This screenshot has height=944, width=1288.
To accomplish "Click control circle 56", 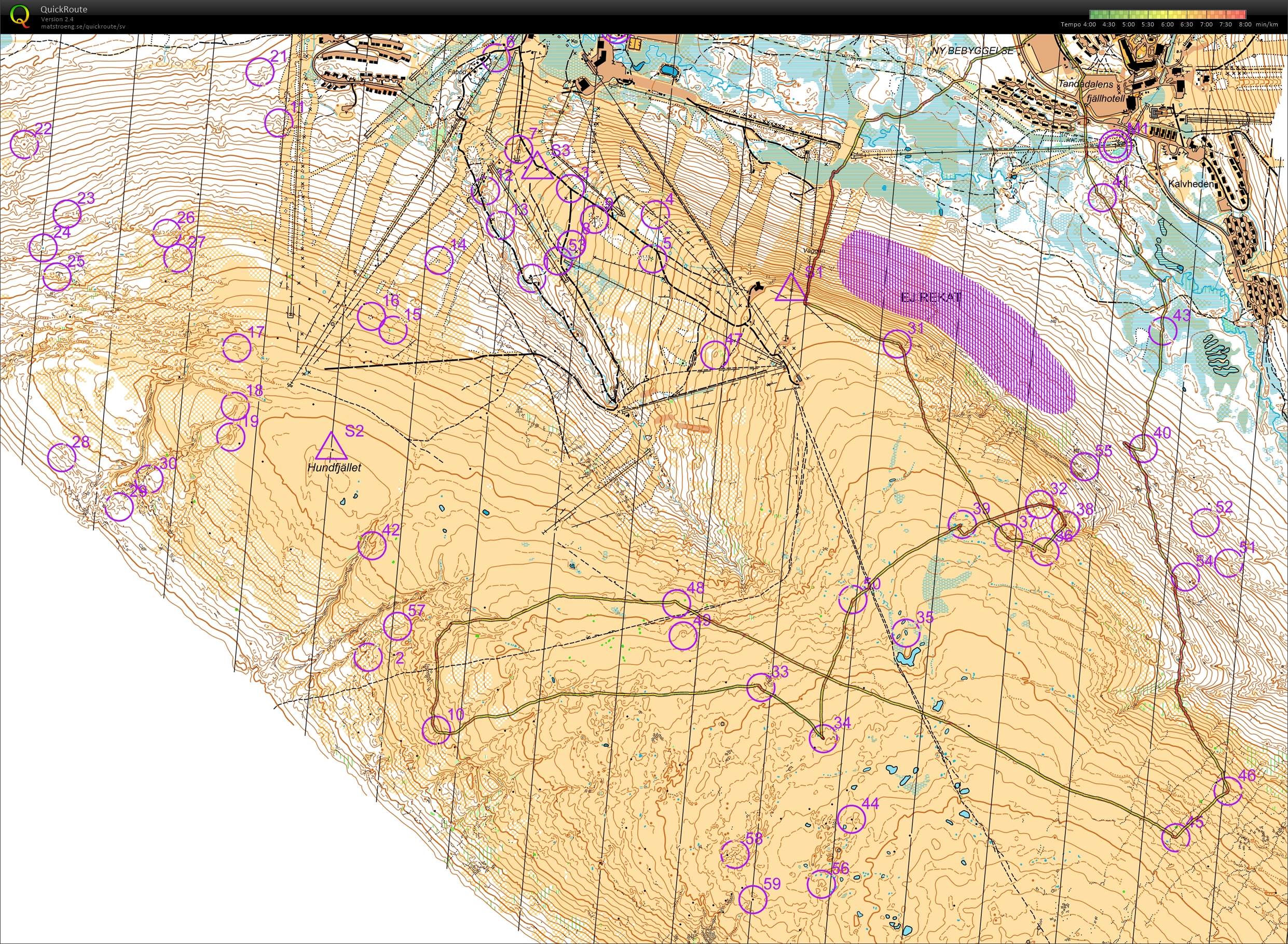I will coord(821,884).
